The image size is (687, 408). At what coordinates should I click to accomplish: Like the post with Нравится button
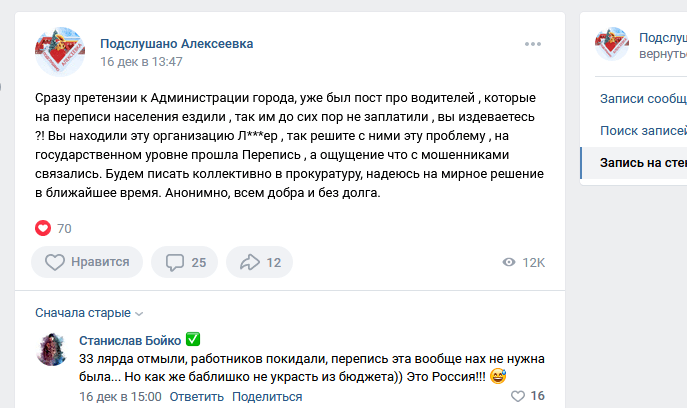coord(87,262)
